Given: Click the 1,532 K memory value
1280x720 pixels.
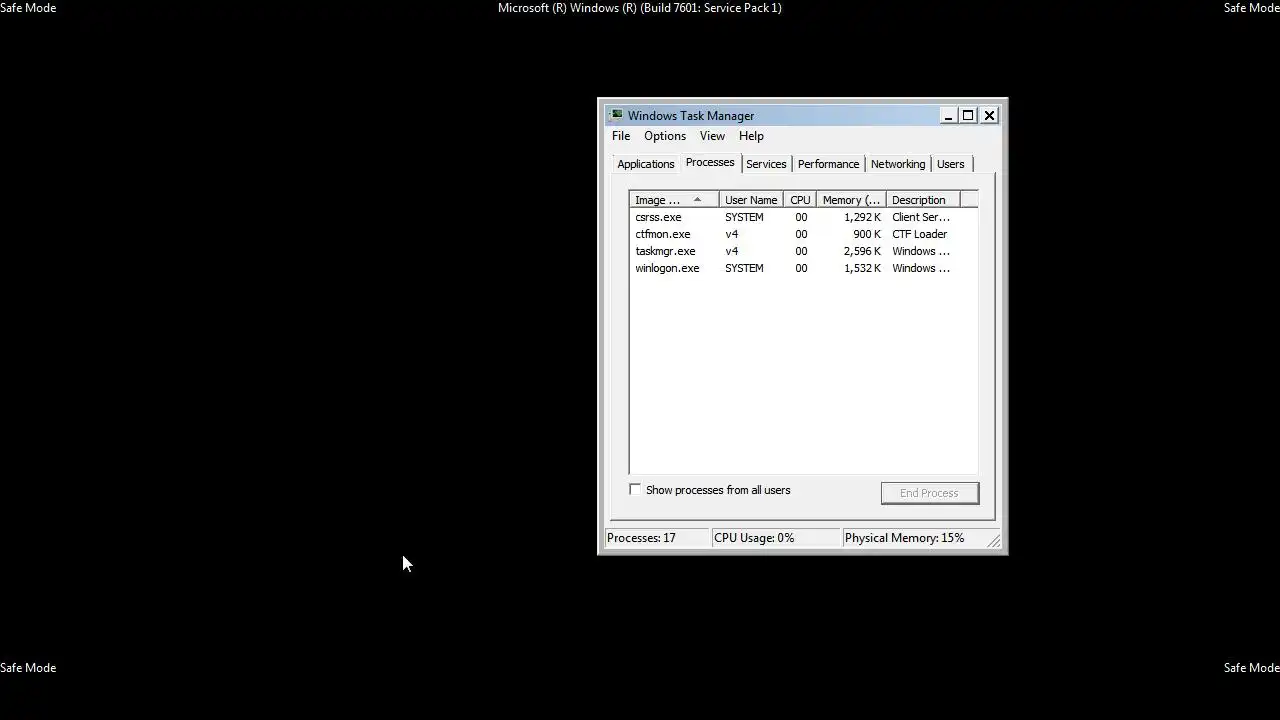Looking at the screenshot, I should 862,268.
